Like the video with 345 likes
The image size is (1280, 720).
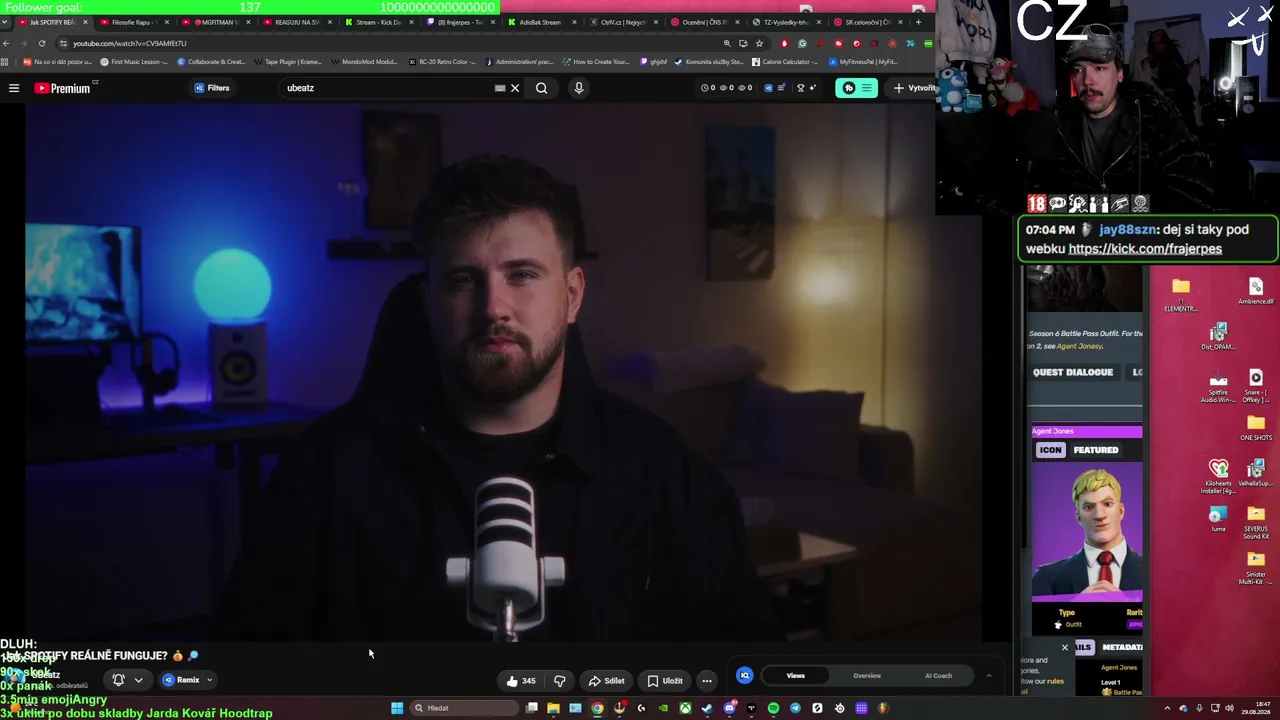(521, 681)
